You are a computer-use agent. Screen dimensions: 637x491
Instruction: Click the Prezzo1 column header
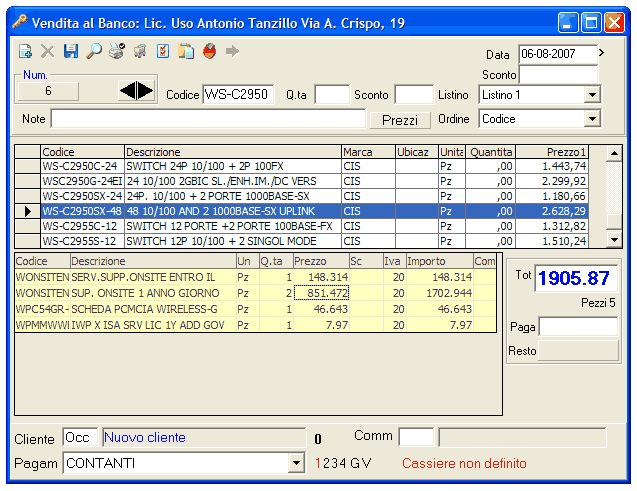coord(552,152)
